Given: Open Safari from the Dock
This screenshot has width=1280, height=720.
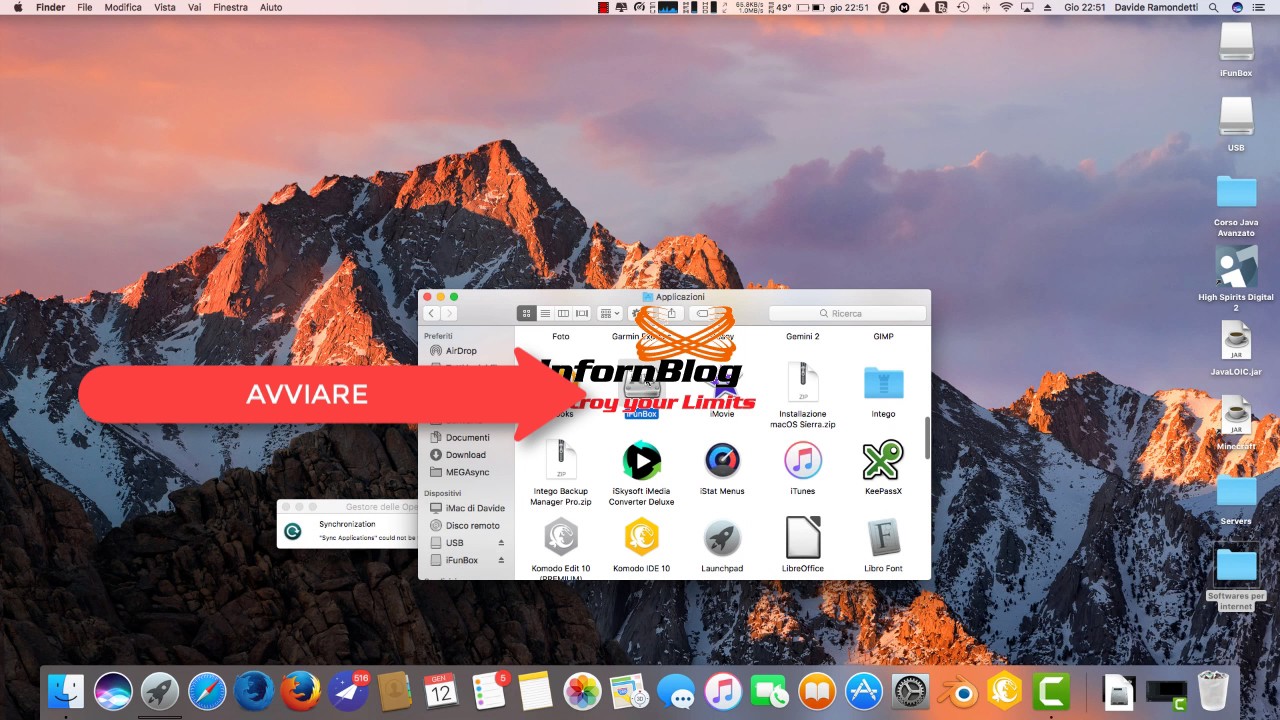Looking at the screenshot, I should click(207, 691).
